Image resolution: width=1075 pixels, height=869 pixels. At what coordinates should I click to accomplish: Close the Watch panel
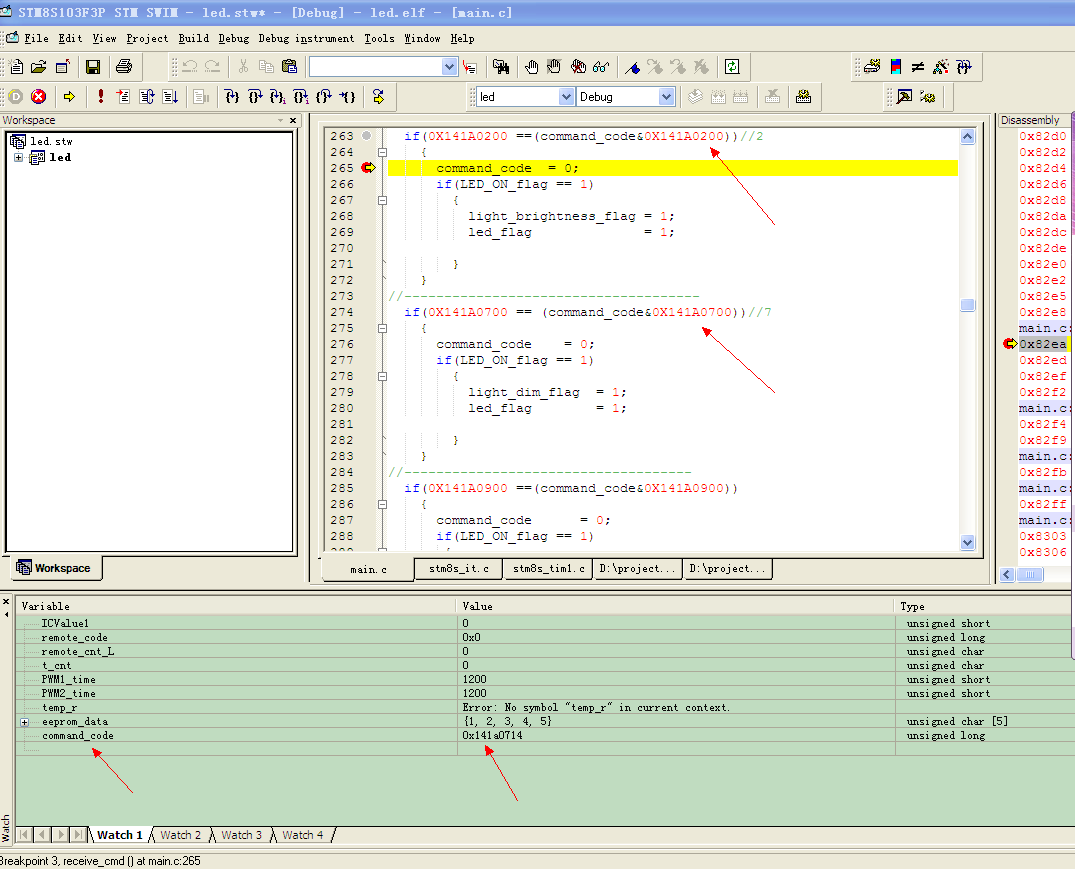point(6,602)
